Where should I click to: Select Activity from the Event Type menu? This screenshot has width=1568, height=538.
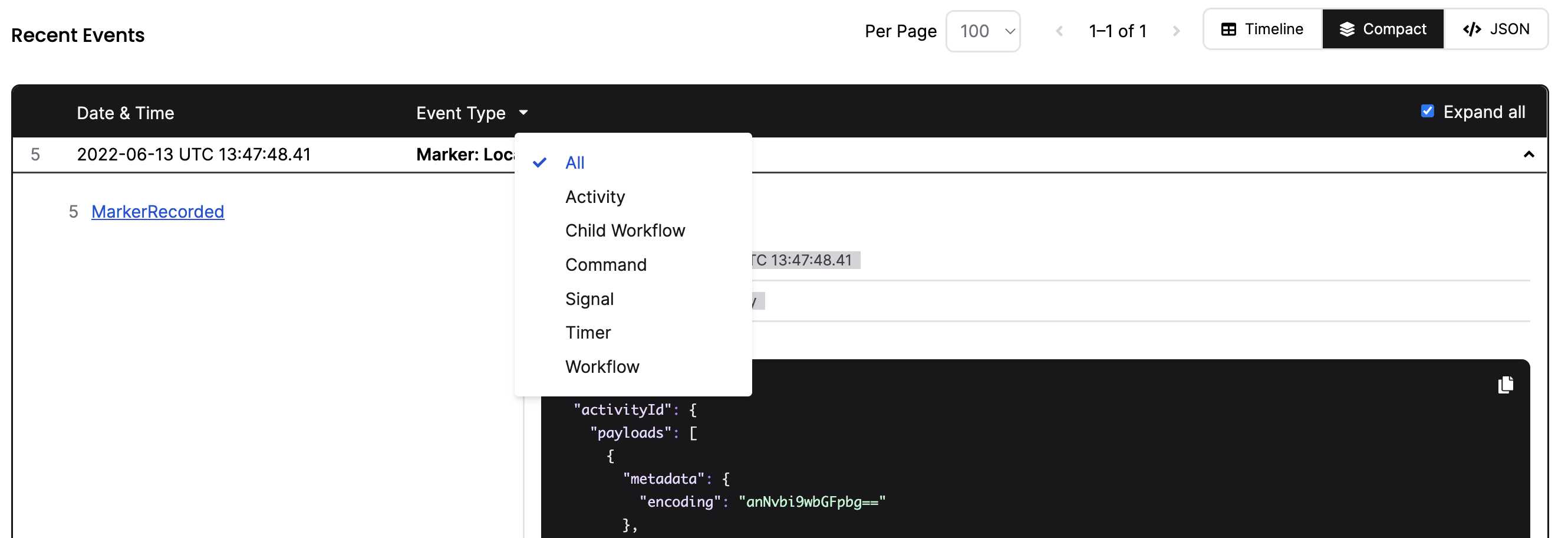(x=595, y=196)
